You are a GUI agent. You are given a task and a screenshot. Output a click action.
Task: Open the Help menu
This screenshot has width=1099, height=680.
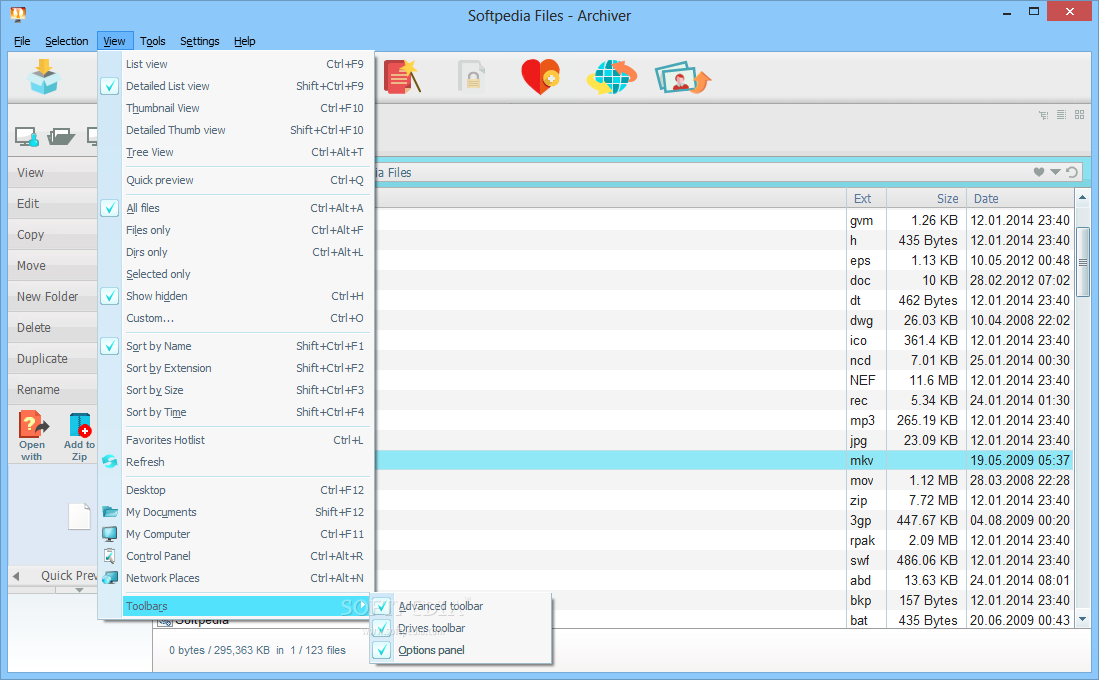coord(245,41)
